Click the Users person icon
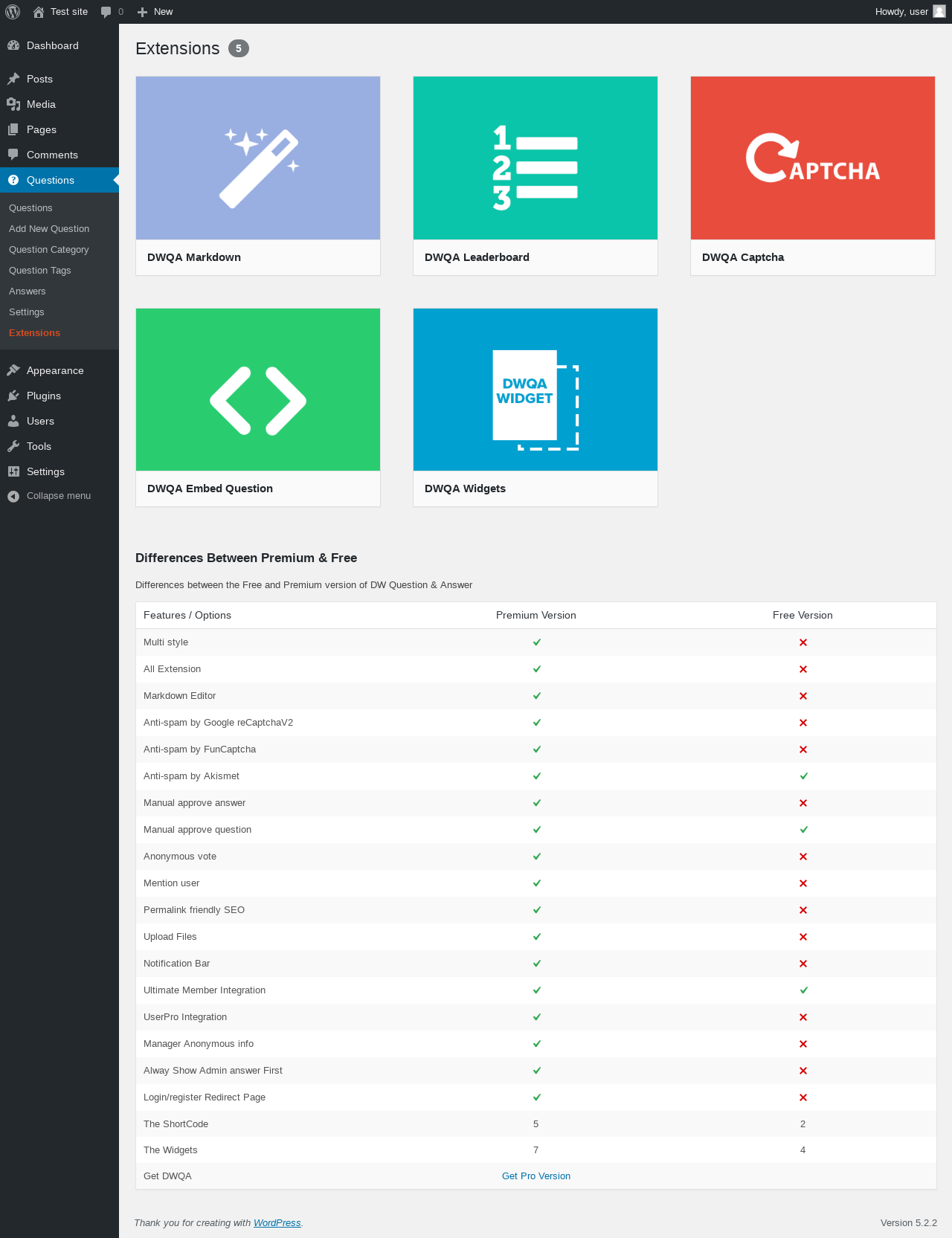Screen dimensions: 952x1238 (x=13, y=421)
